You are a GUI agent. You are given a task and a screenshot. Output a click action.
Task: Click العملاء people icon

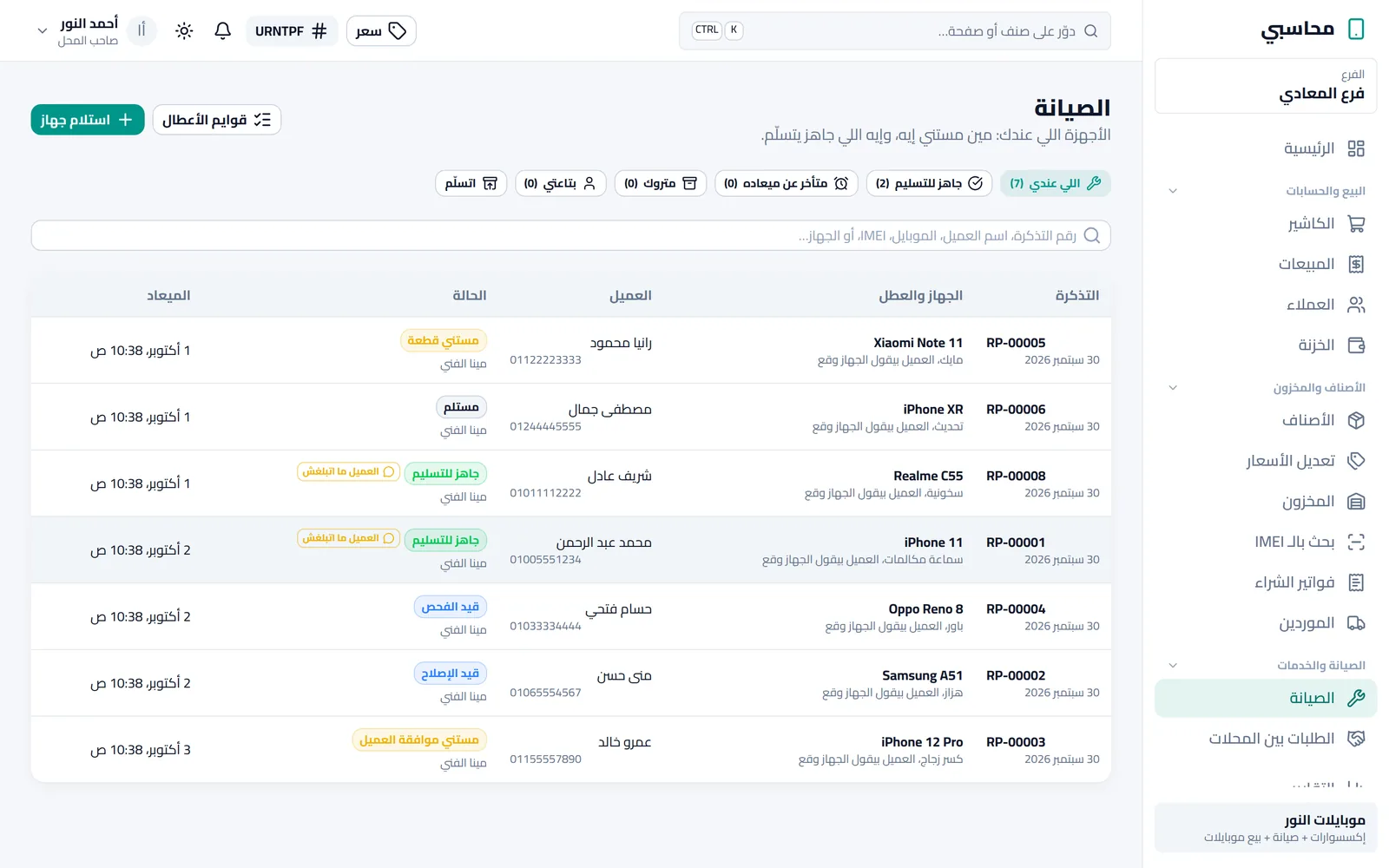click(1356, 305)
